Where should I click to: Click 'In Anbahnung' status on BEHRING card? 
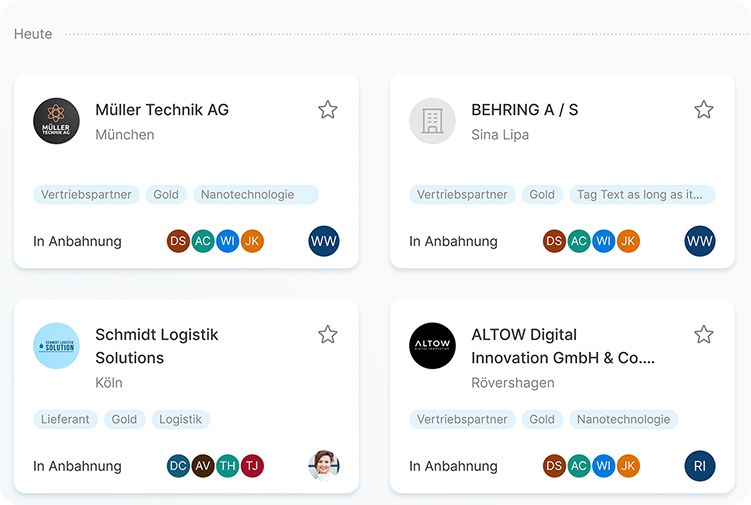point(453,241)
